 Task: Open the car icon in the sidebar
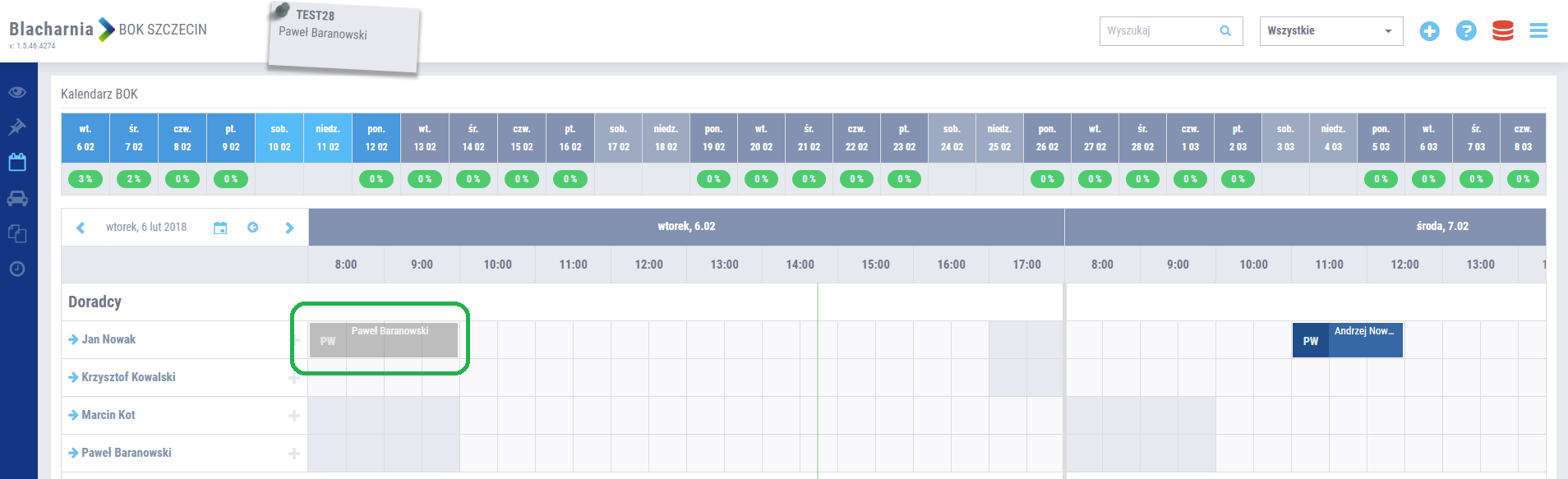17,198
